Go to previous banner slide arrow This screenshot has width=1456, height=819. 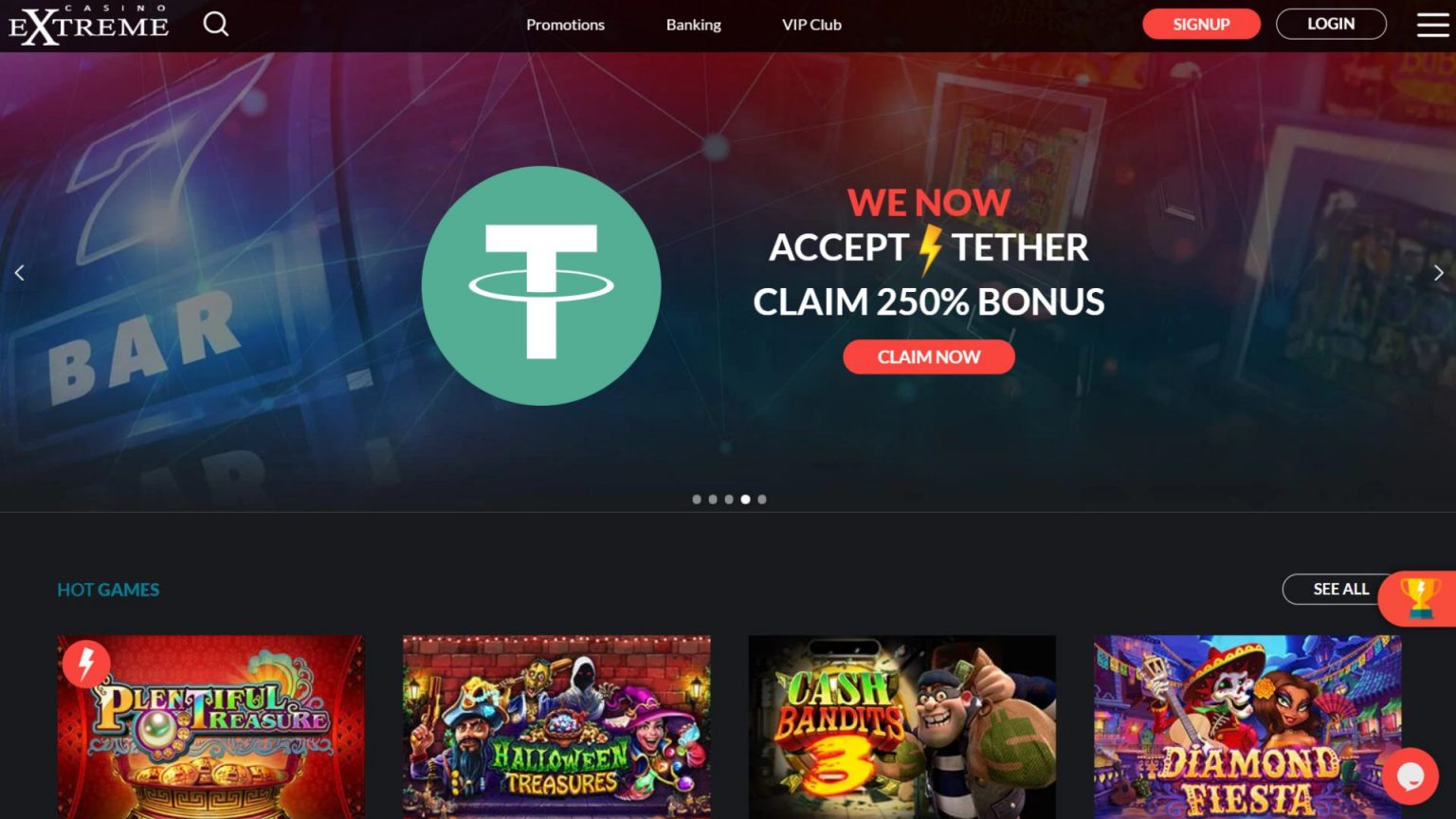click(19, 273)
